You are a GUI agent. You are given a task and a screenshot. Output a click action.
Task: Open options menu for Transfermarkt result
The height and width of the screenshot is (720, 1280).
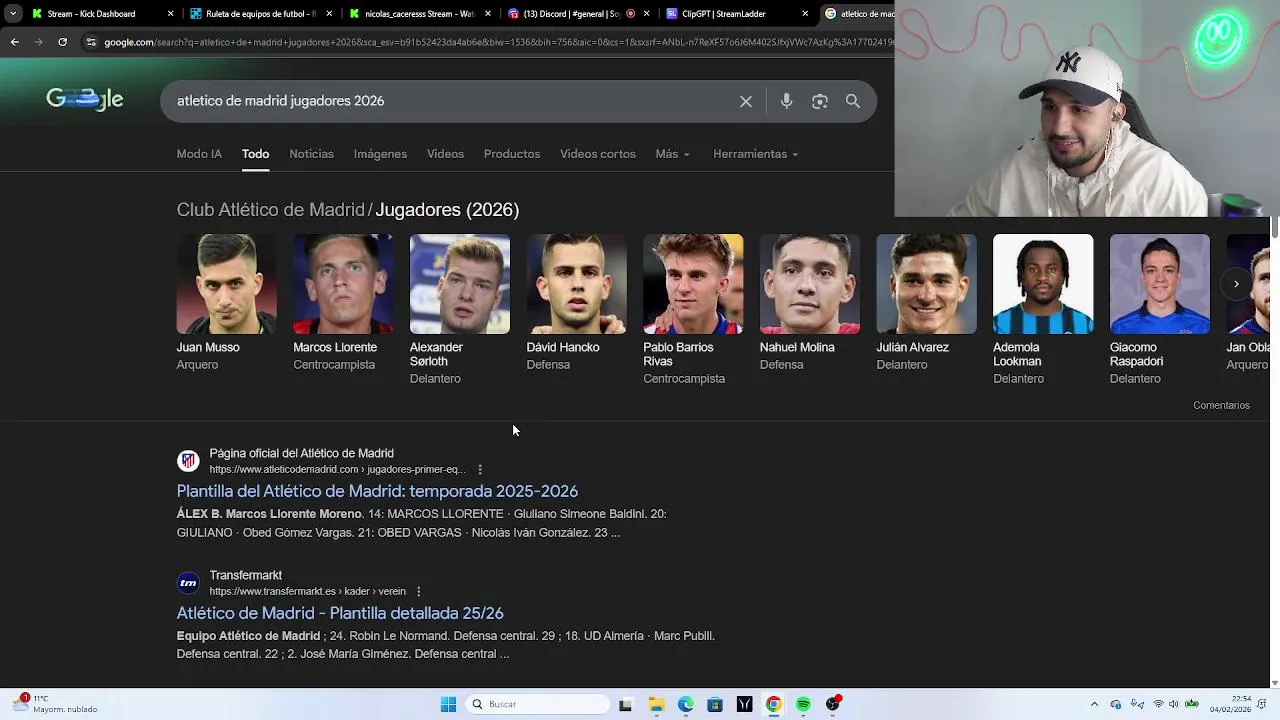[x=418, y=591]
